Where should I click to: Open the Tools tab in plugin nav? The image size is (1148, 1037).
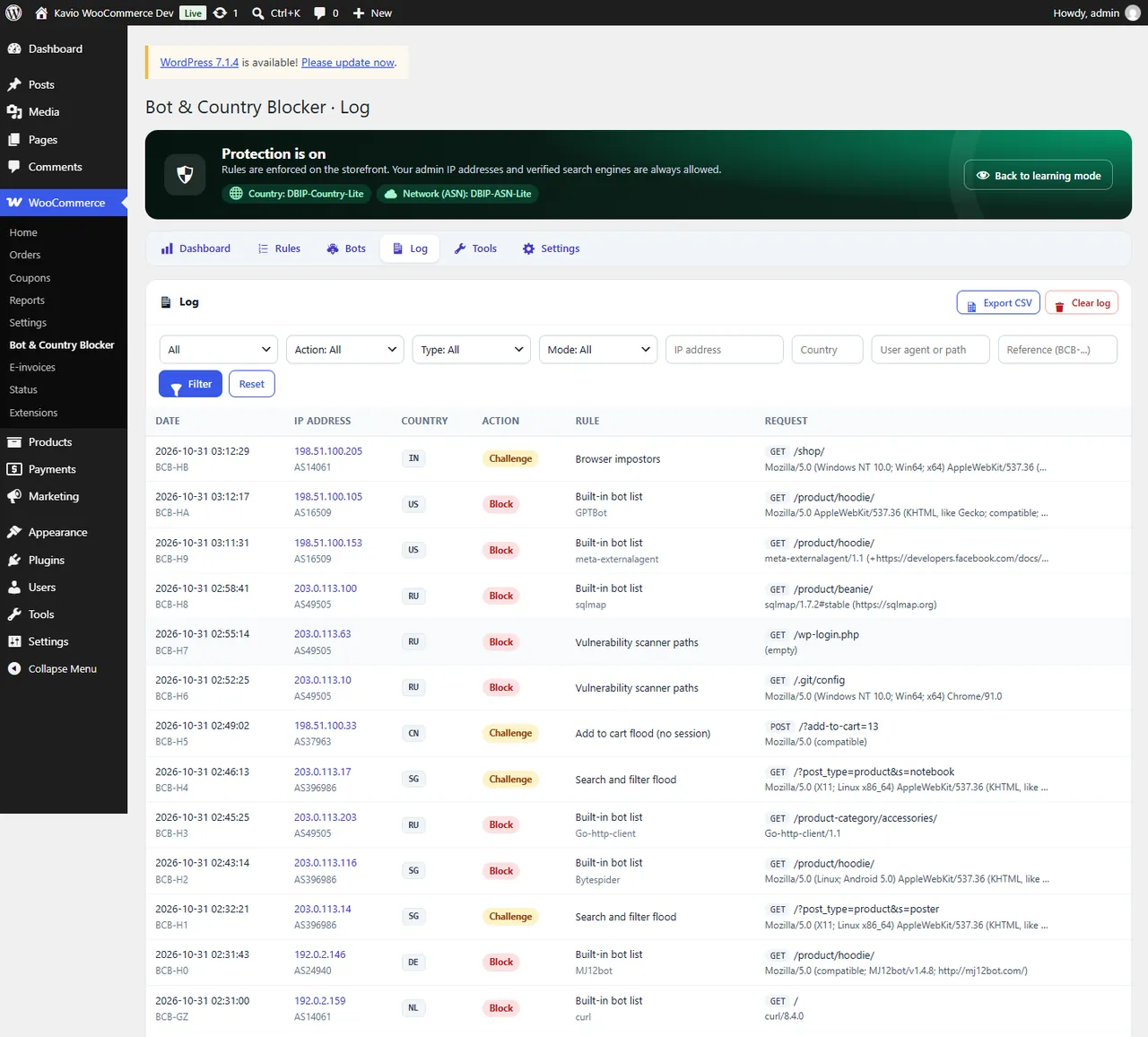475,248
